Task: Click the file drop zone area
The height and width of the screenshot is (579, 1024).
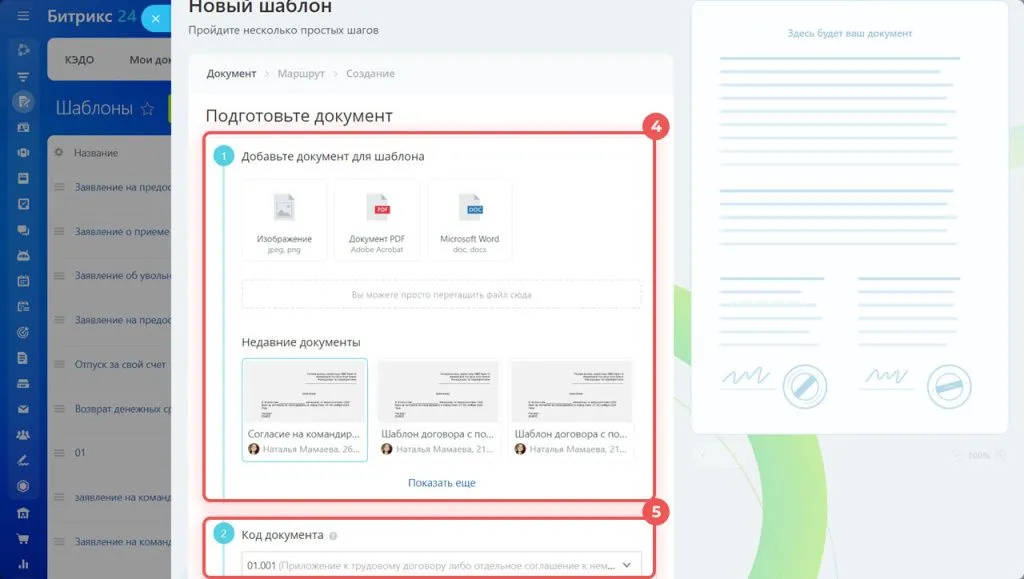Action: tap(441, 295)
